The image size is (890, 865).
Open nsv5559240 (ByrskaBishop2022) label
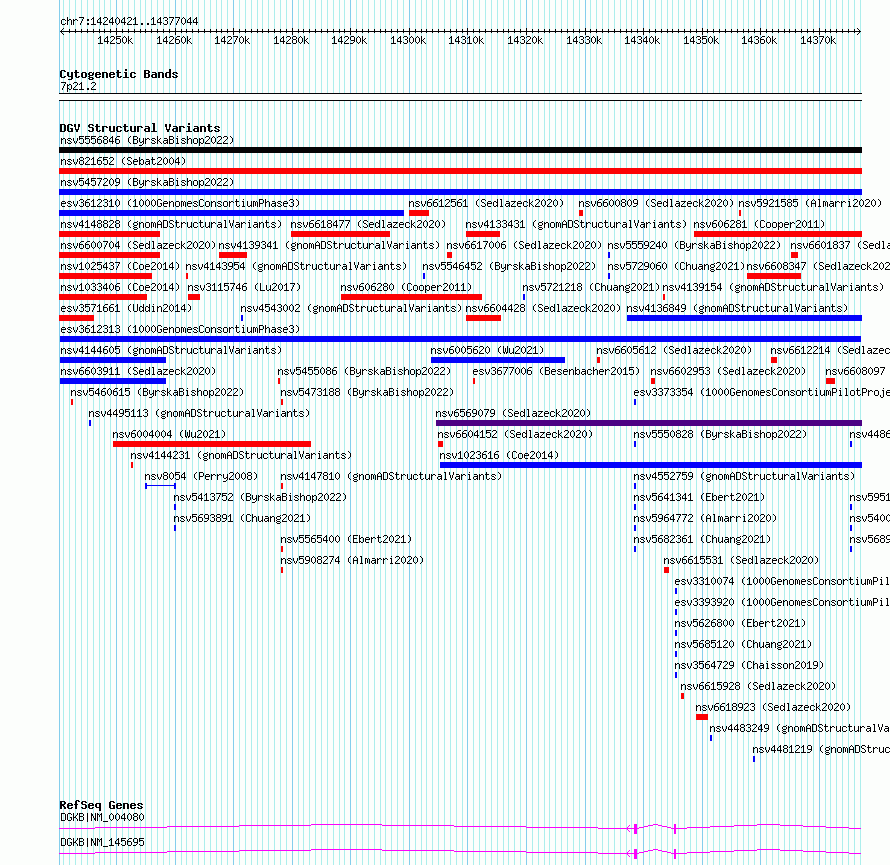point(694,245)
